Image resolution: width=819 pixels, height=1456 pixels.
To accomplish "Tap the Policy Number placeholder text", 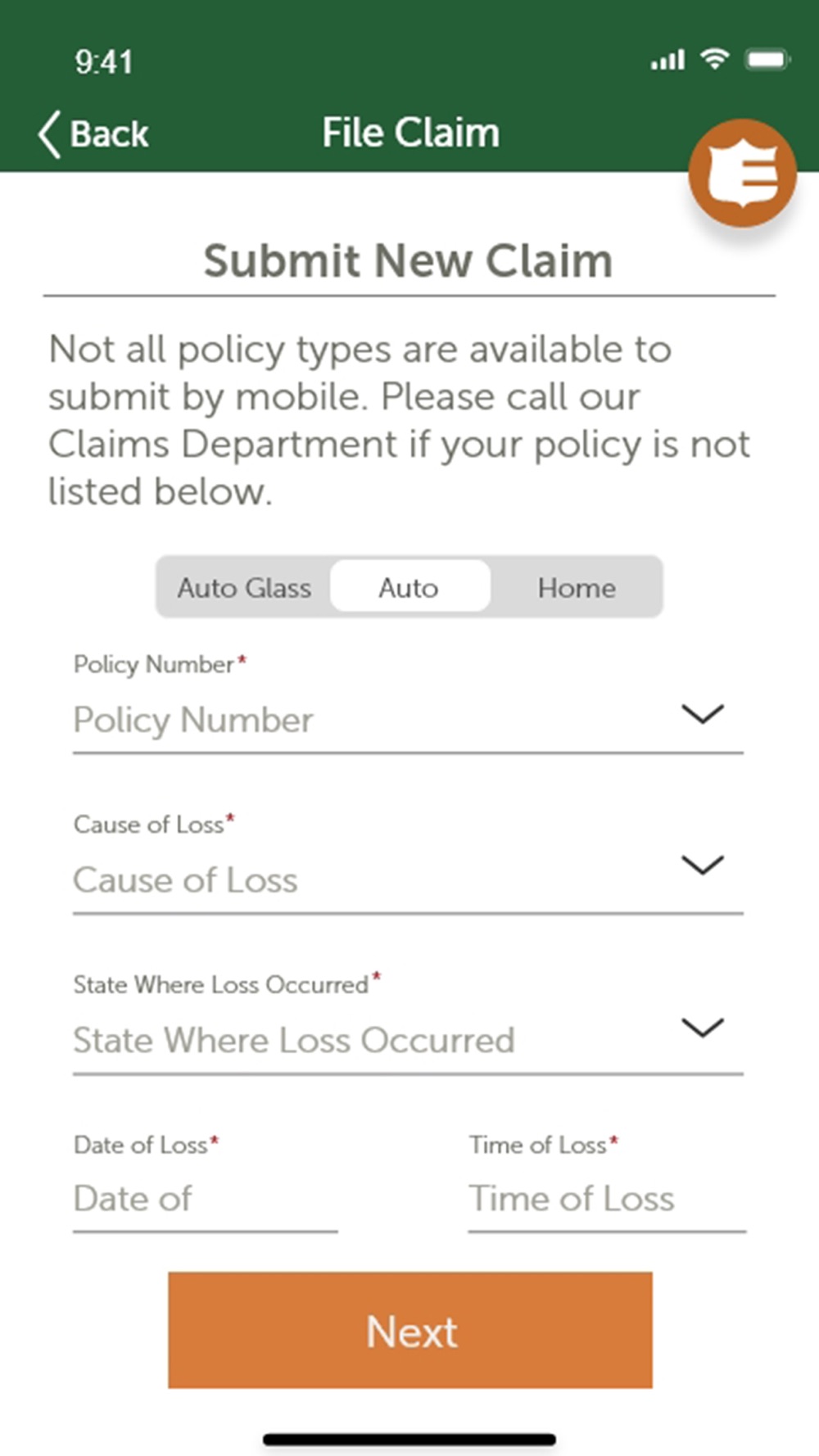I will 193,720.
